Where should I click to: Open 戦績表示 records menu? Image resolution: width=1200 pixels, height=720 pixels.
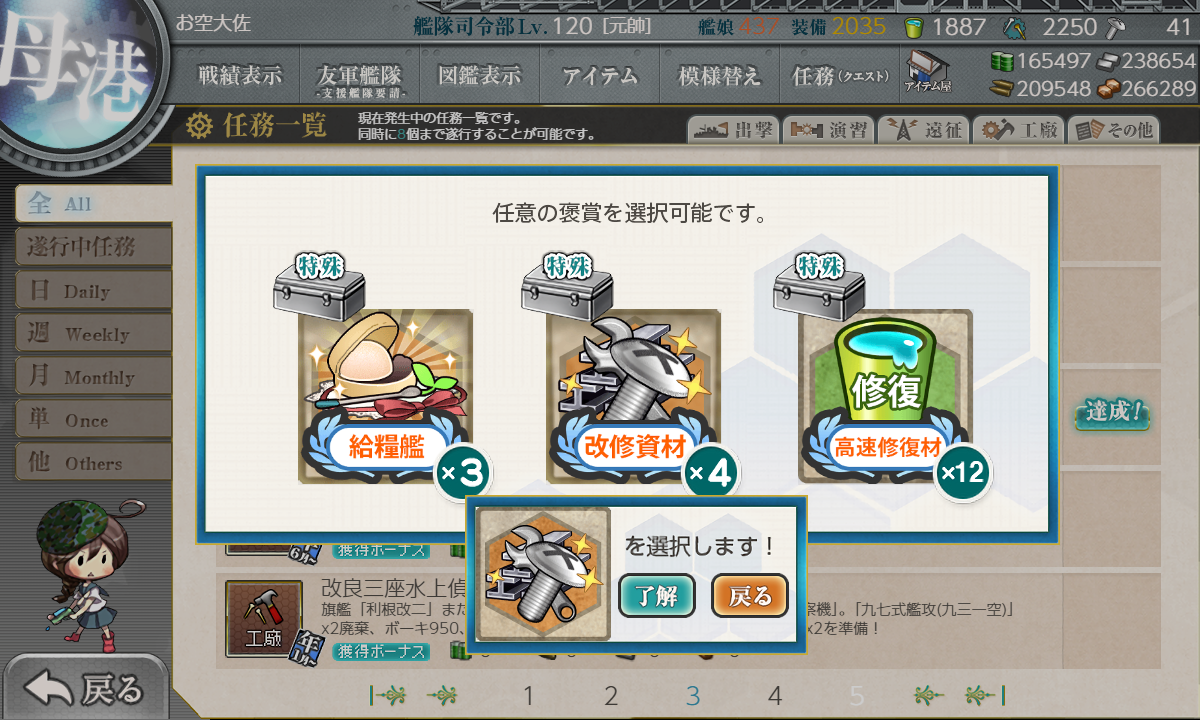coord(239,75)
